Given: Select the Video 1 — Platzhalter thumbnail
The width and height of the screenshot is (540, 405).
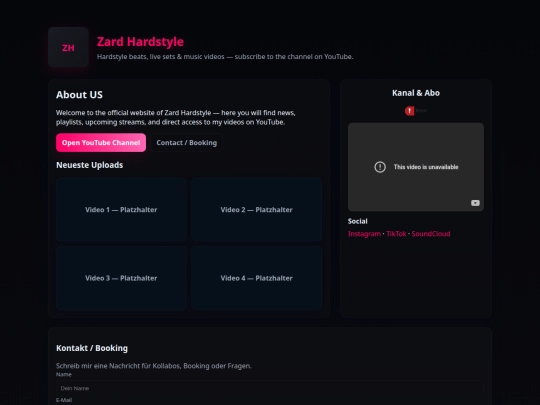Looking at the screenshot, I should 121,210.
